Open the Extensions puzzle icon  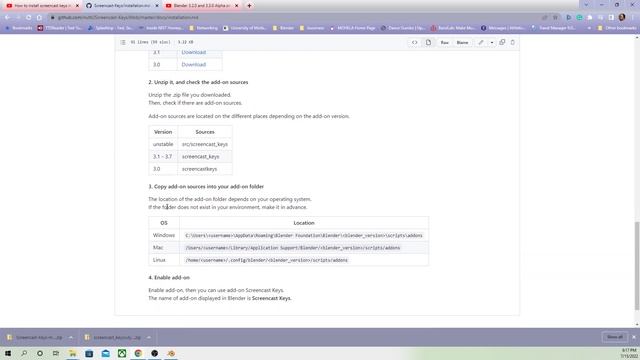pos(590,18)
